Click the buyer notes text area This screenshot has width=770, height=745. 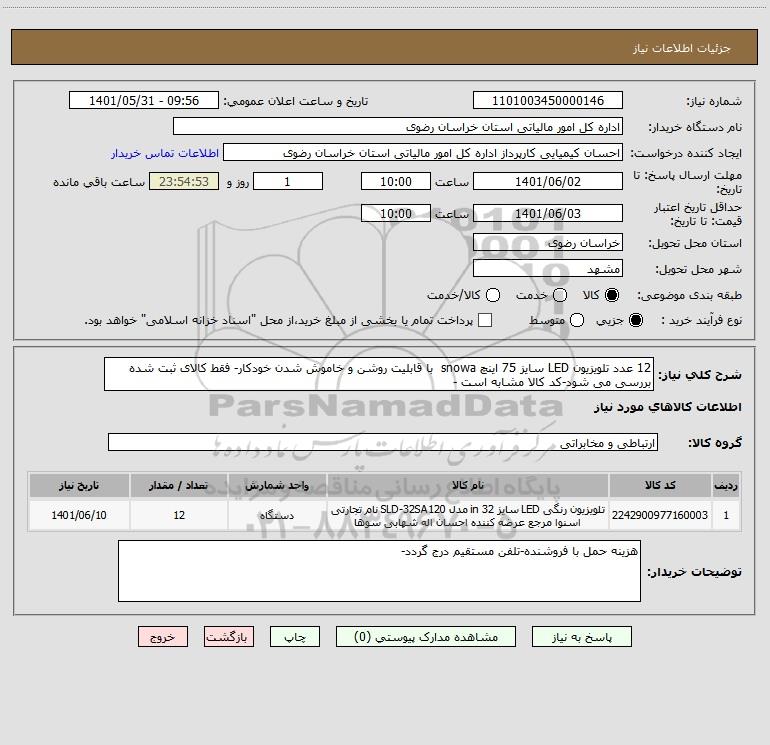click(380, 571)
